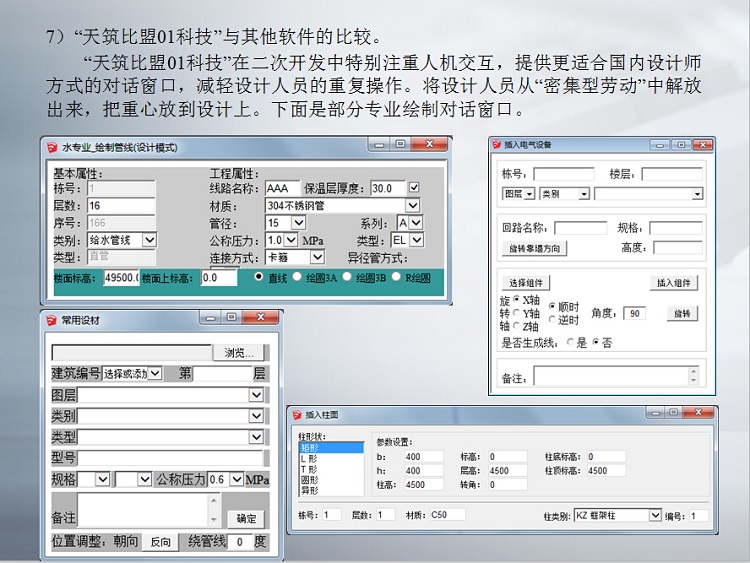
Task: Click the 回路名称 input field
Action: (581, 228)
